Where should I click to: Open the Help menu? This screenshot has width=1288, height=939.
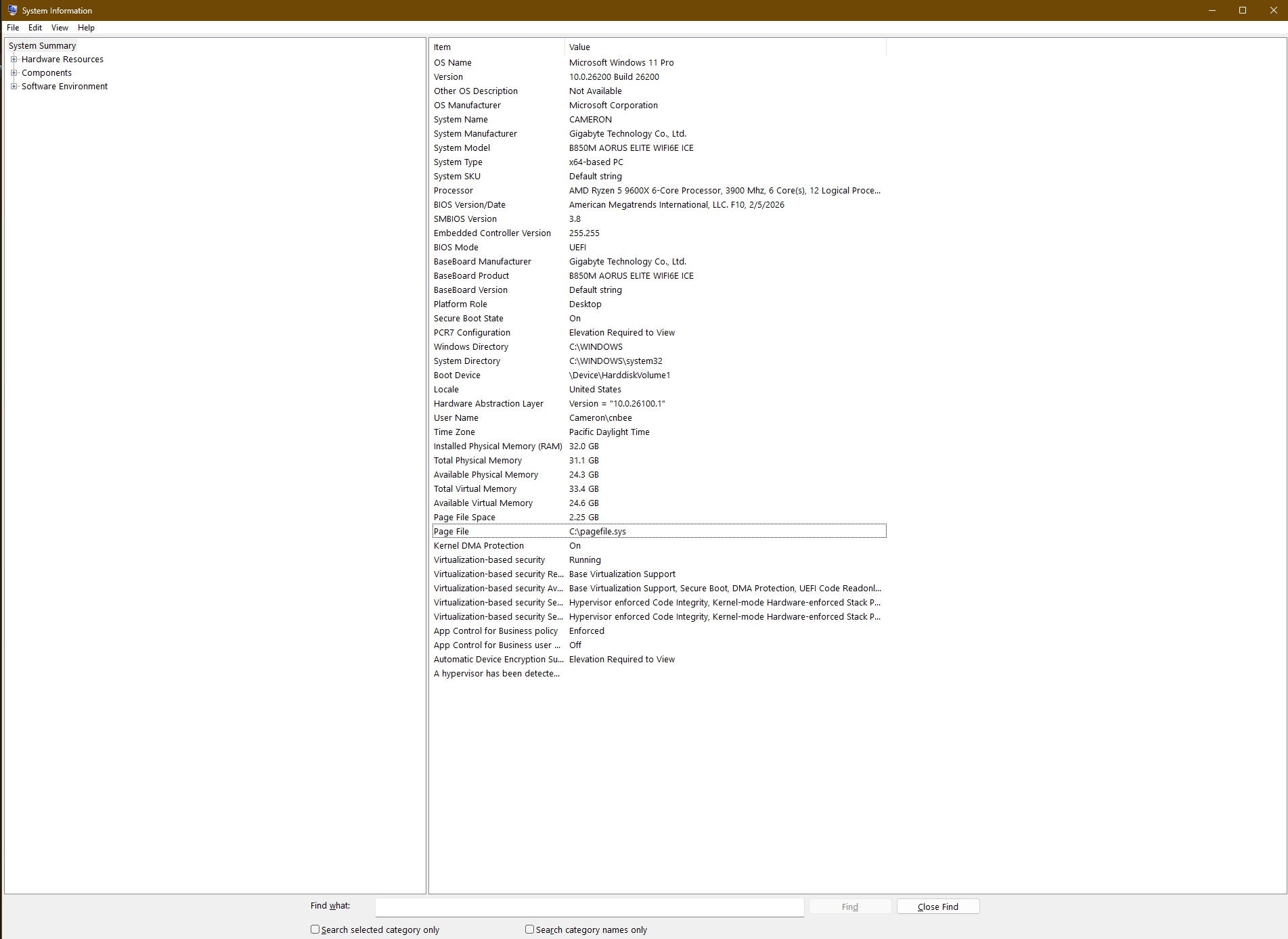point(86,28)
